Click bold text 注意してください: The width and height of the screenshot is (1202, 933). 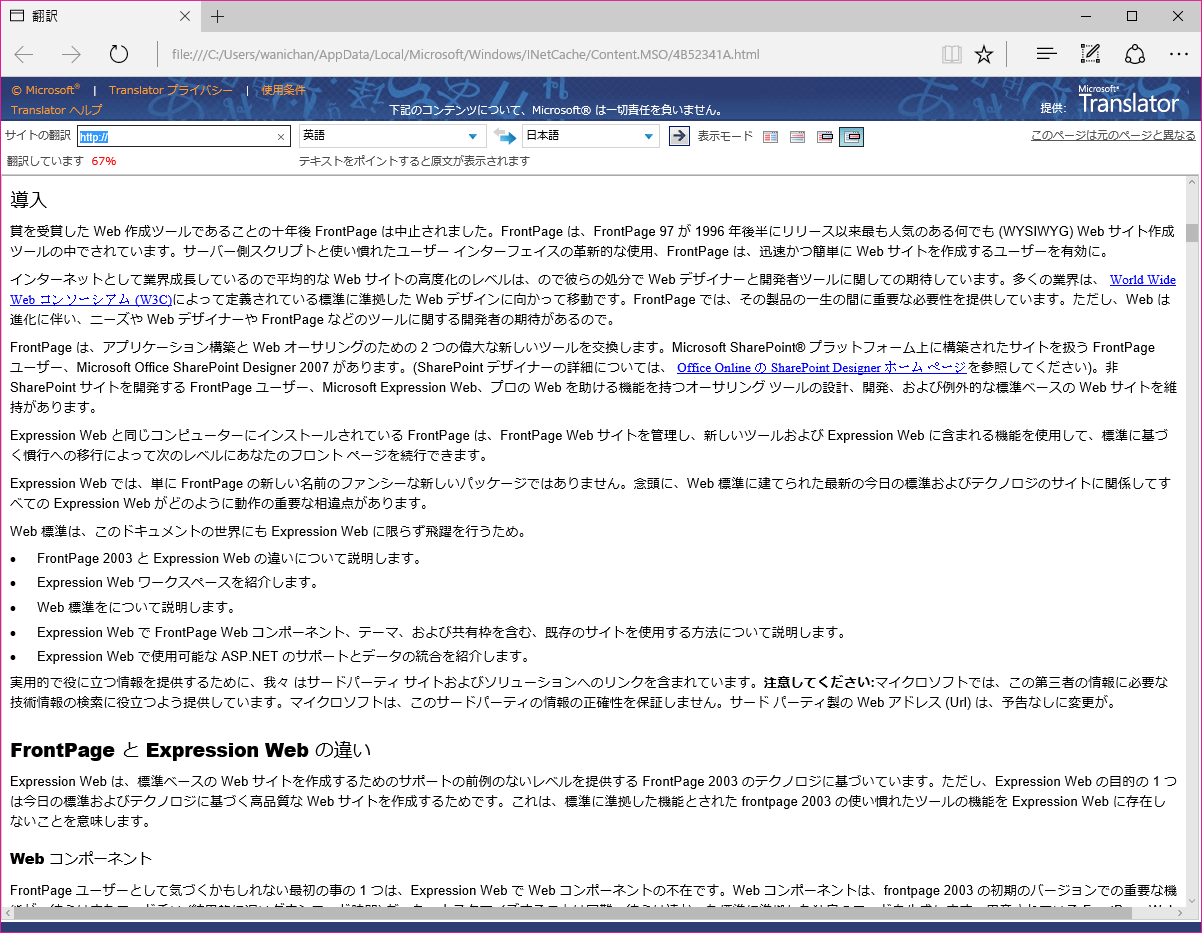[818, 682]
